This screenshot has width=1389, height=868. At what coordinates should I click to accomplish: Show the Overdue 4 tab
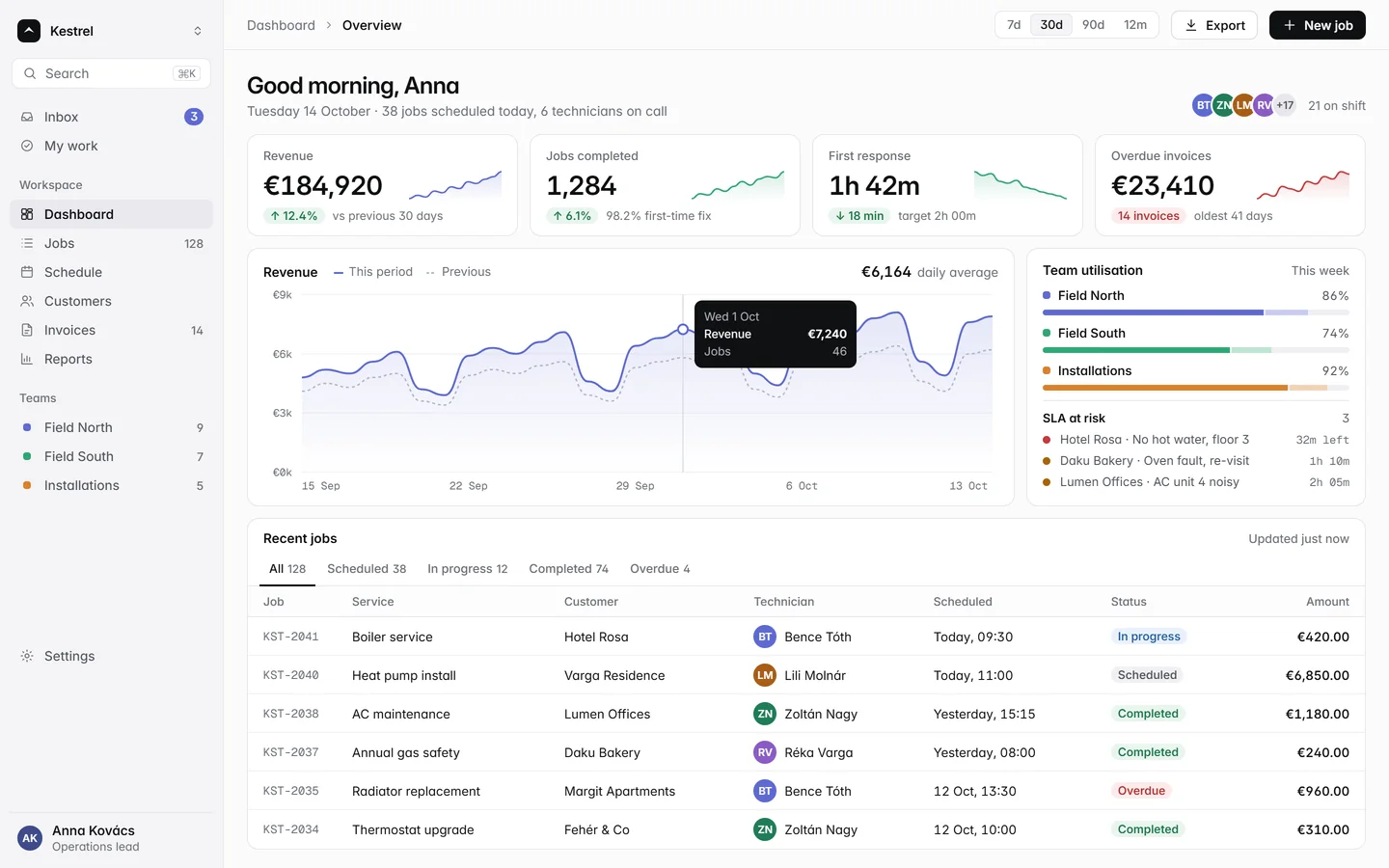(660, 569)
